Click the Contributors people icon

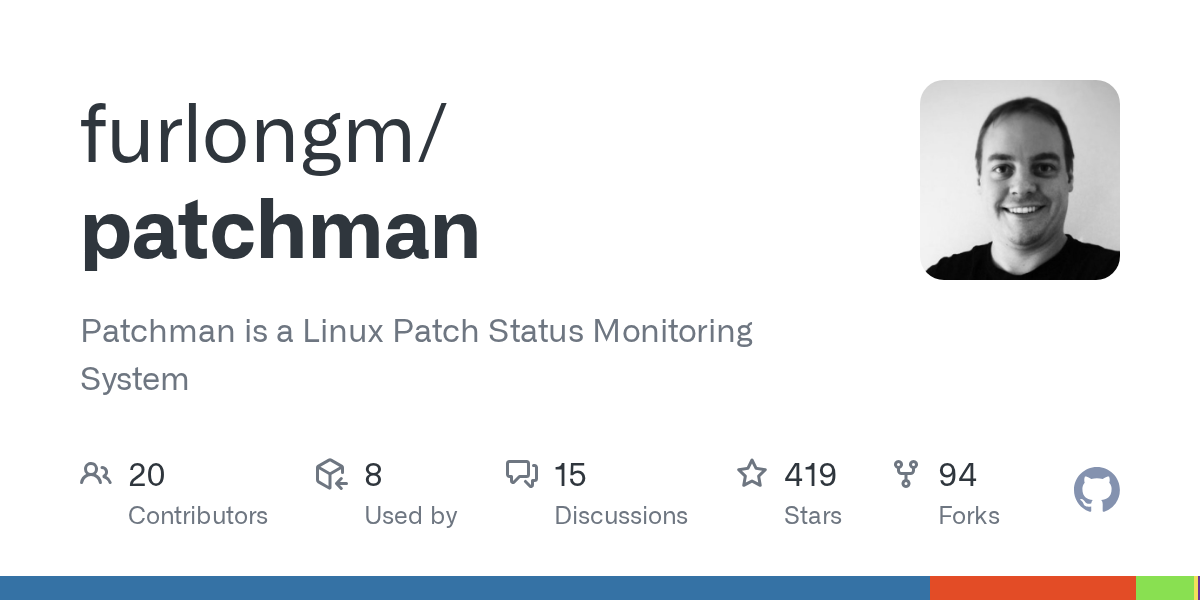coord(96,474)
